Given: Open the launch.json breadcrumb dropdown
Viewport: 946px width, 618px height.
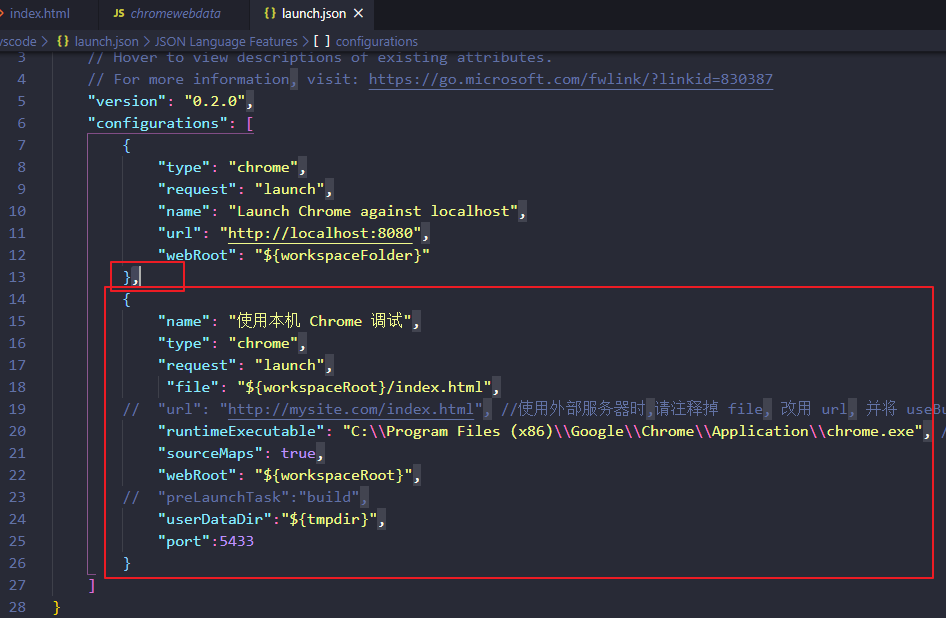Looking at the screenshot, I should coord(108,41).
